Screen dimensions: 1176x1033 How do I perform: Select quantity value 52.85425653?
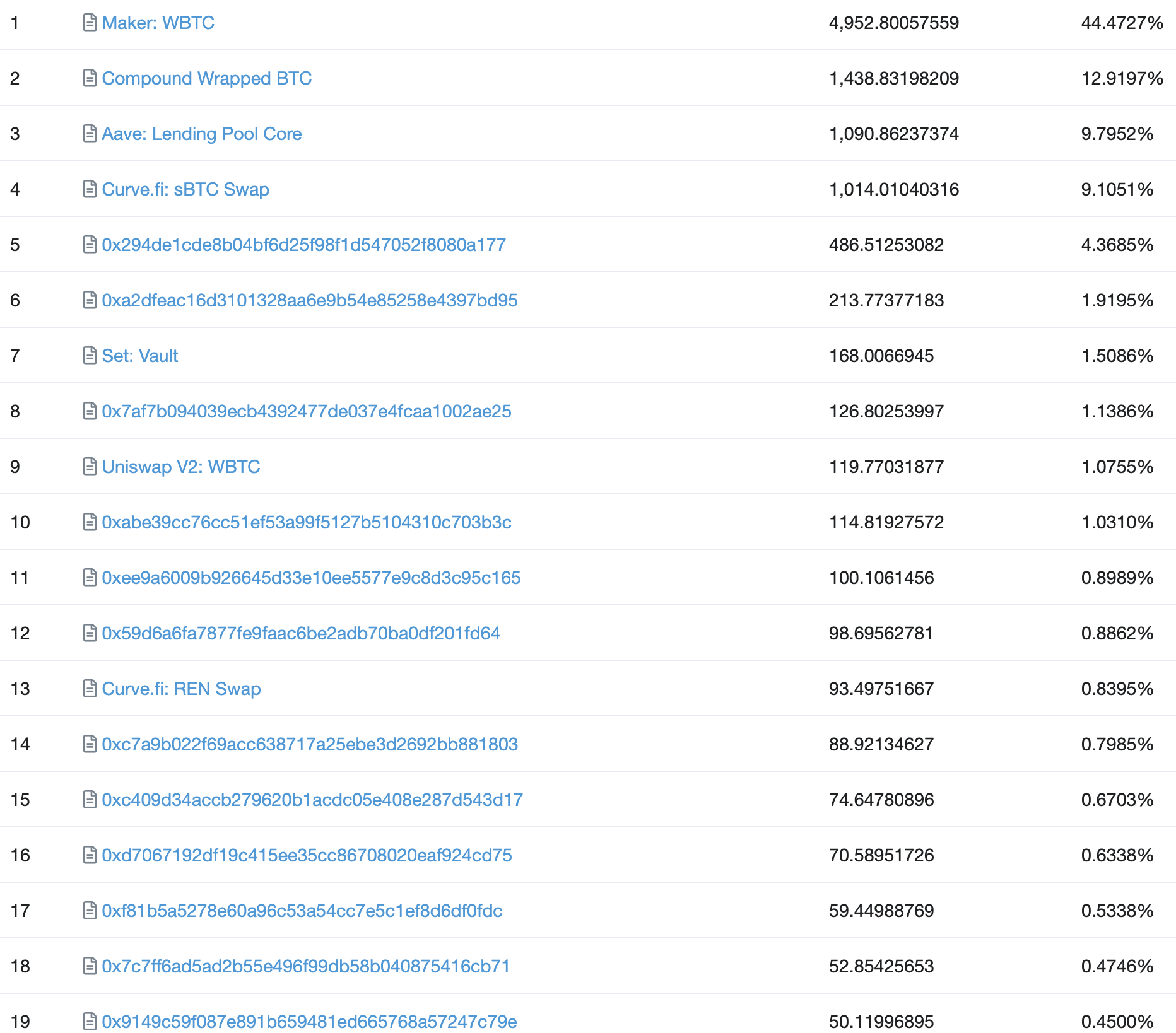coord(881,967)
